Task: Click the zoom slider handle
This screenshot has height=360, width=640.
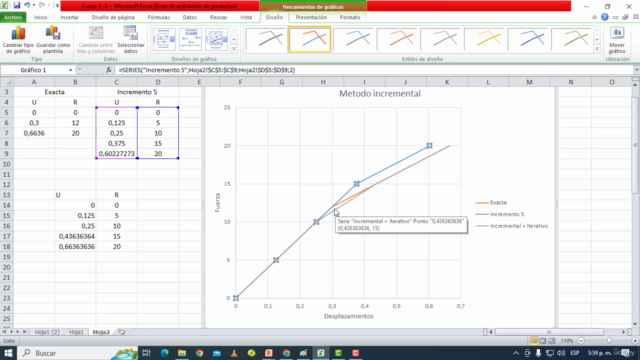Action: (x=609, y=341)
